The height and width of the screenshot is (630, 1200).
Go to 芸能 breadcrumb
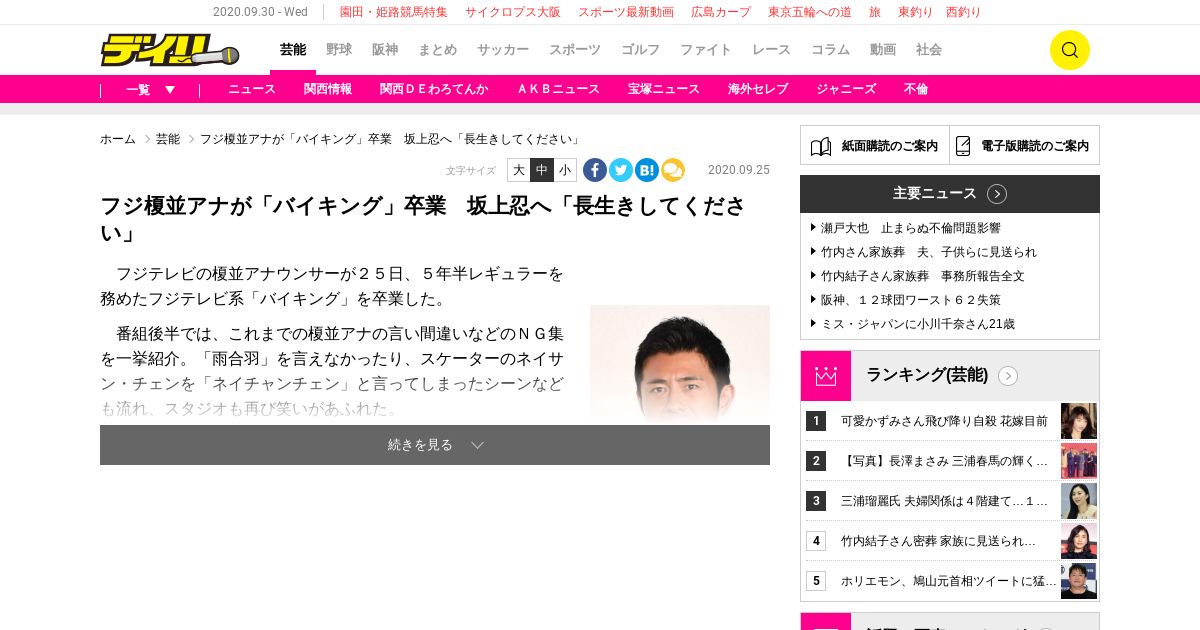168,139
